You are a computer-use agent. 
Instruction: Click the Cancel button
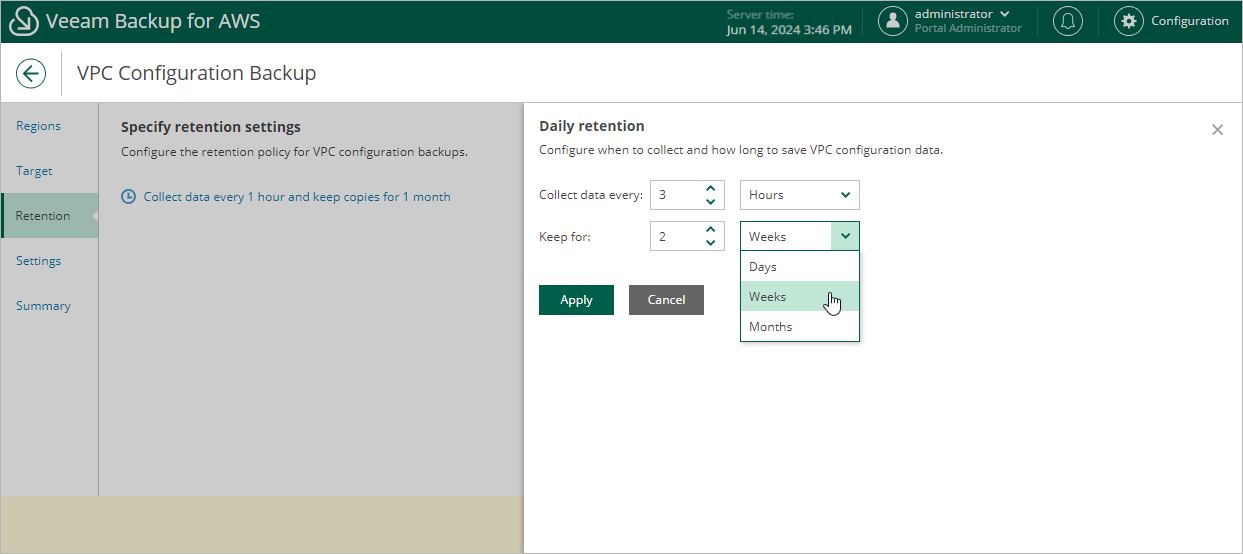point(666,300)
